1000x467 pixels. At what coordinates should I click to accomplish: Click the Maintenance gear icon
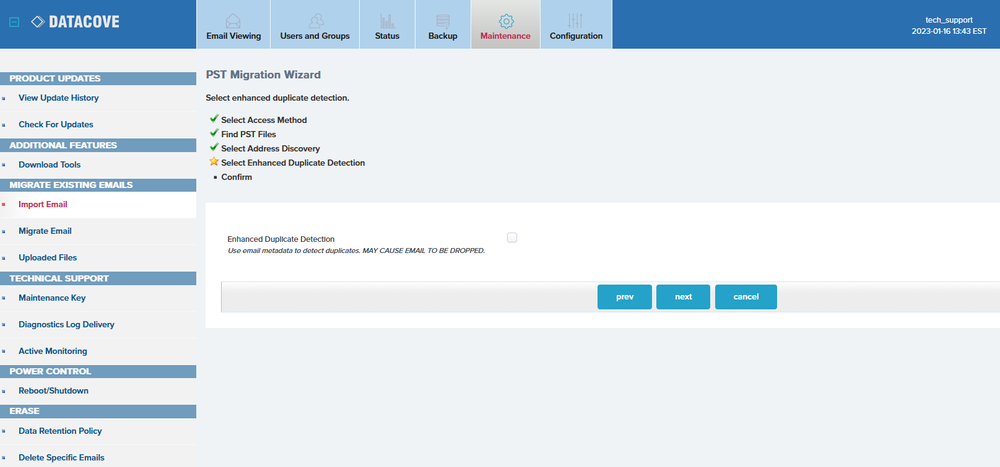[x=506, y=20]
